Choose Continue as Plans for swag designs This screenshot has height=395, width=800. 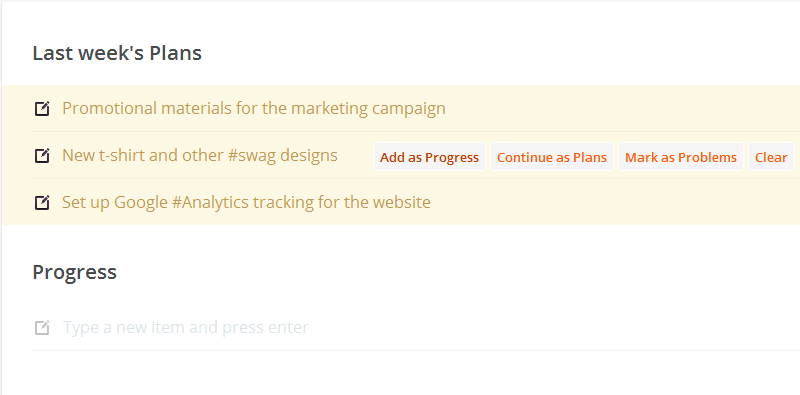(x=552, y=157)
